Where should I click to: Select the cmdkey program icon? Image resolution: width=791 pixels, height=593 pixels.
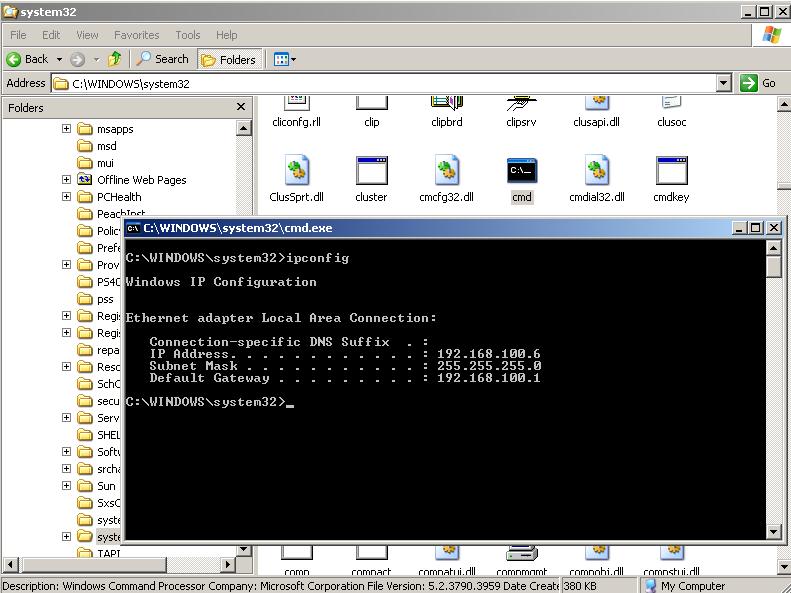[671, 170]
